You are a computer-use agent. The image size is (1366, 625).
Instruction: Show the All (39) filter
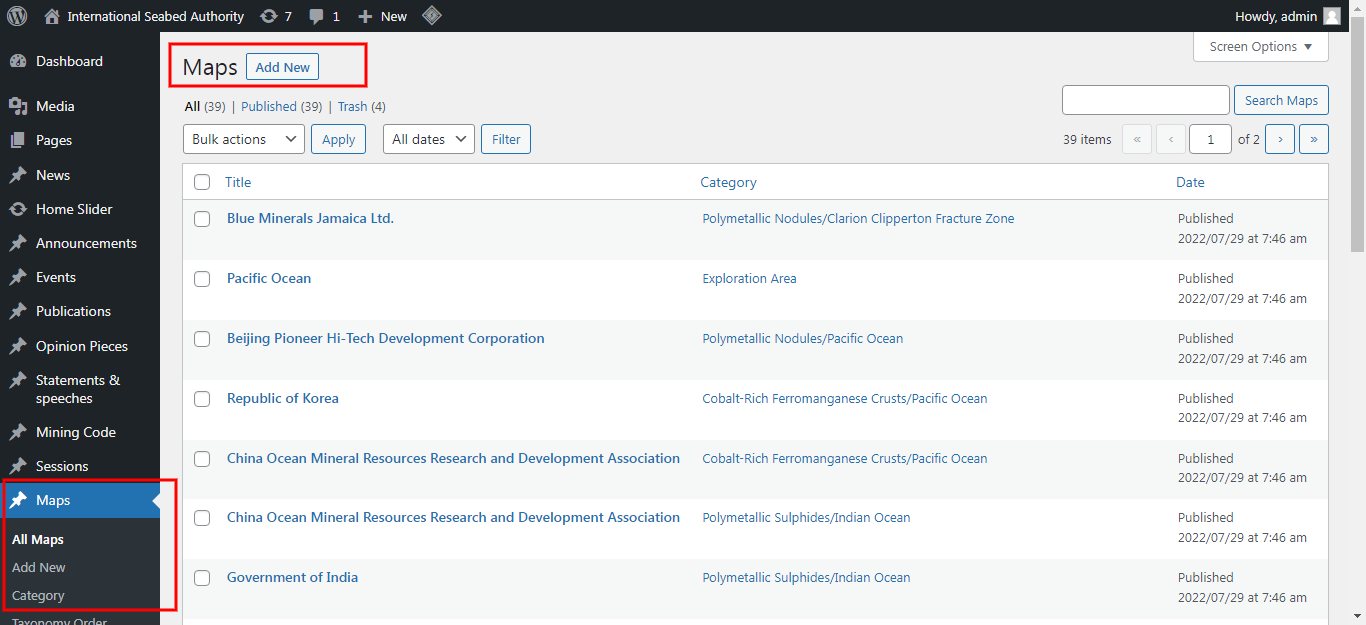tap(205, 106)
